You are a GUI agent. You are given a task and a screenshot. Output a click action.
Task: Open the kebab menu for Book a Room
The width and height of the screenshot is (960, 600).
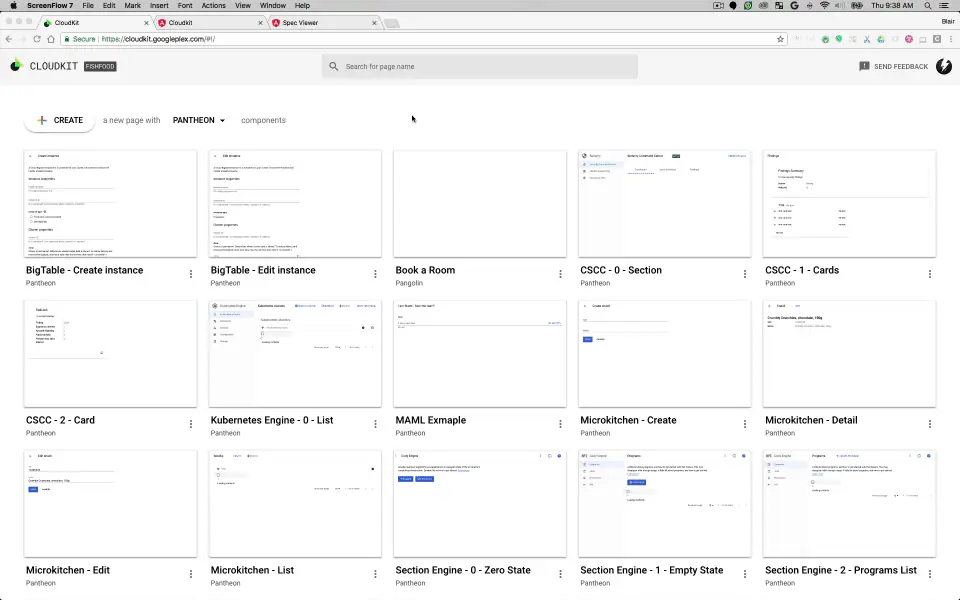click(560, 274)
